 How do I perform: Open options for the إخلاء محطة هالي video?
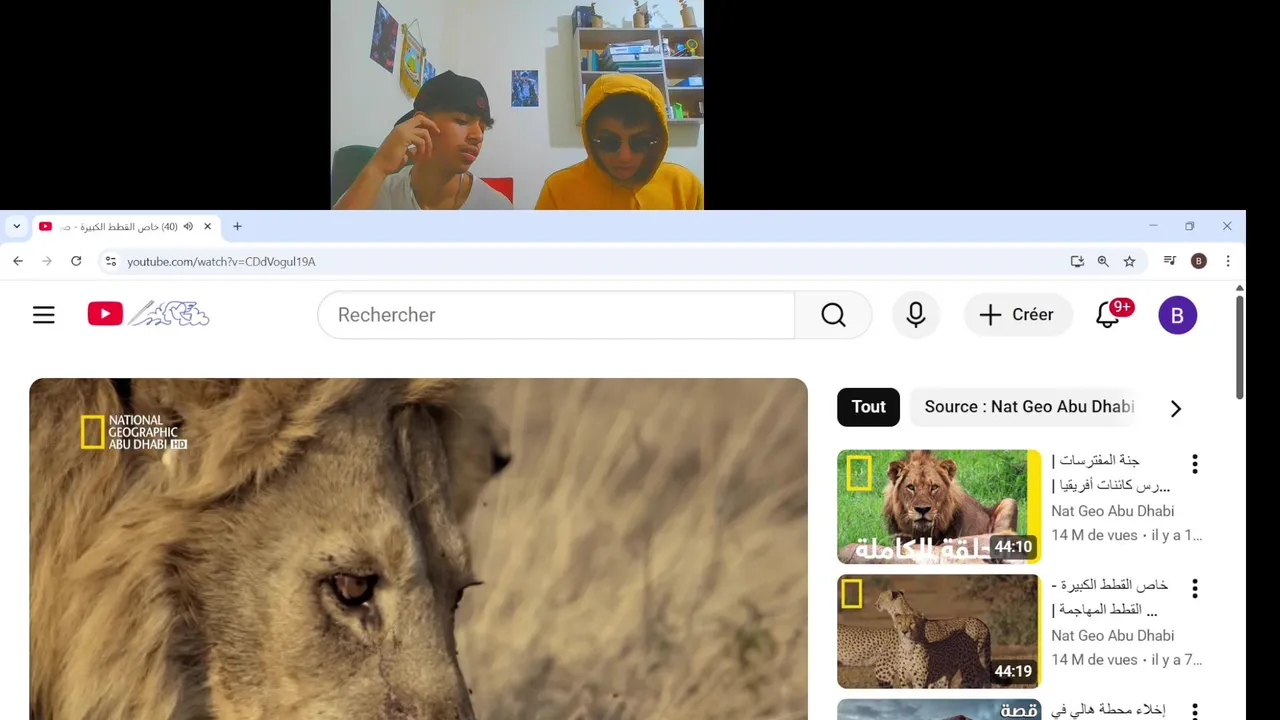tap(1194, 711)
